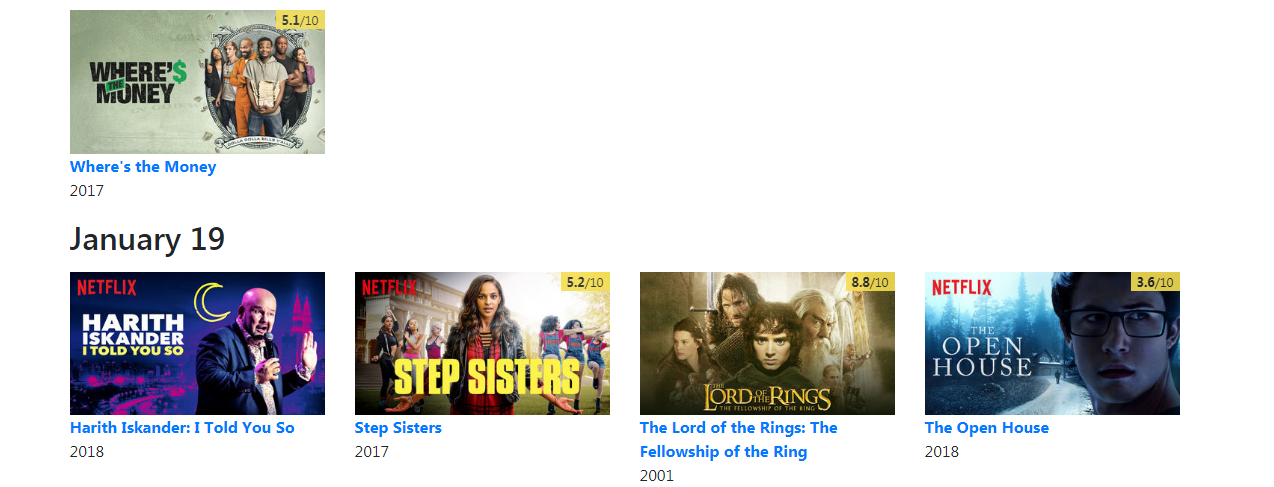Open the Where's the Money poster thumbnail
This screenshot has width=1274, height=487.
point(197,82)
